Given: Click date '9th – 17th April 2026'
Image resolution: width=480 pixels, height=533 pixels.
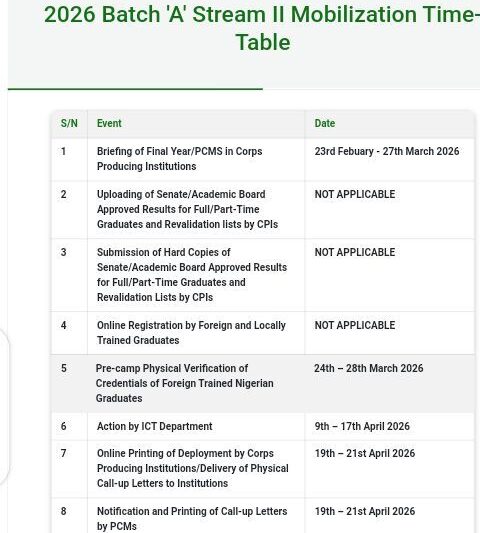Looking at the screenshot, I should (x=362, y=426).
